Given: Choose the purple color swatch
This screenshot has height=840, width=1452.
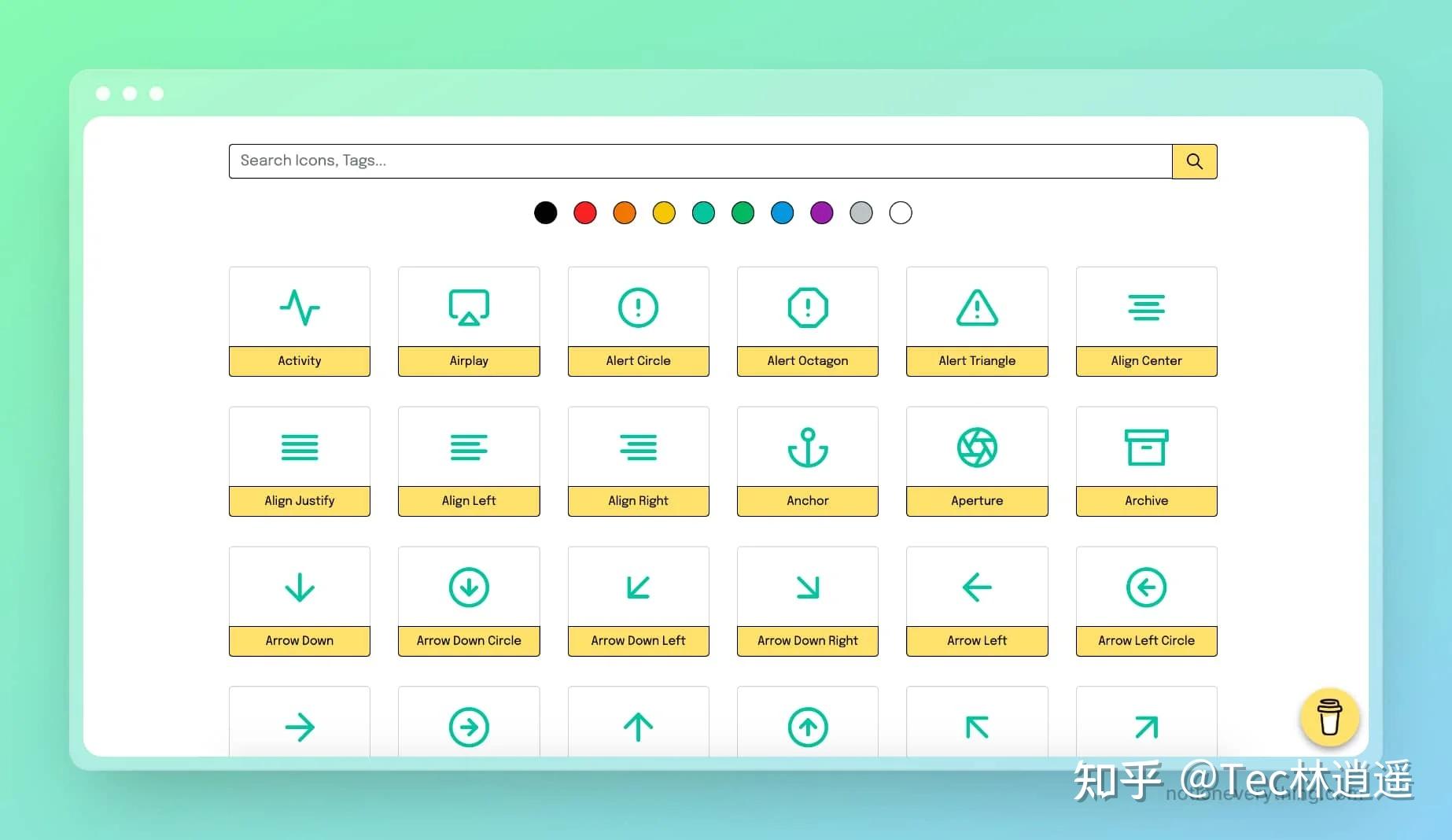Looking at the screenshot, I should 821,212.
